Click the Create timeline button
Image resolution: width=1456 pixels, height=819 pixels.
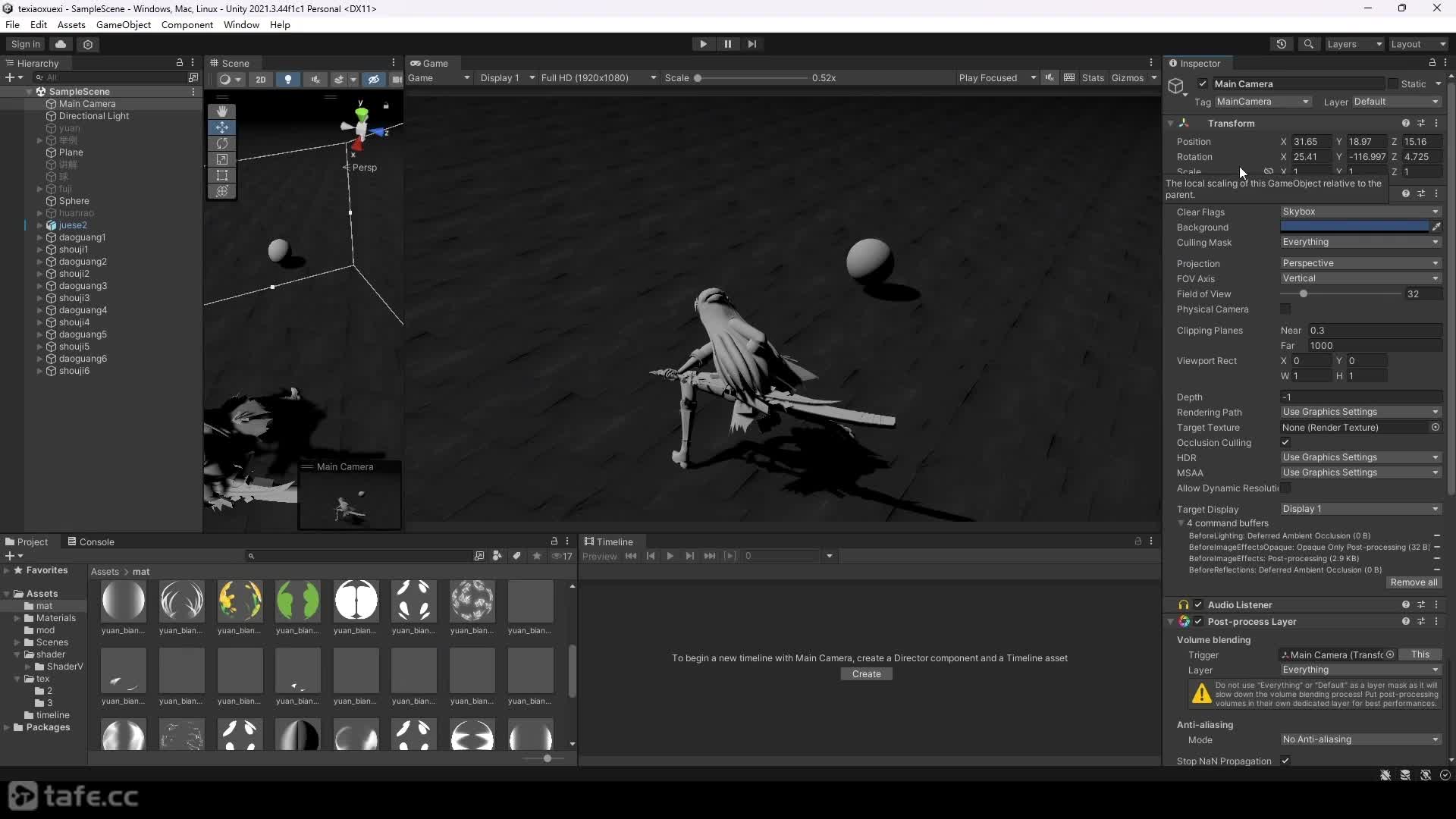[866, 673]
